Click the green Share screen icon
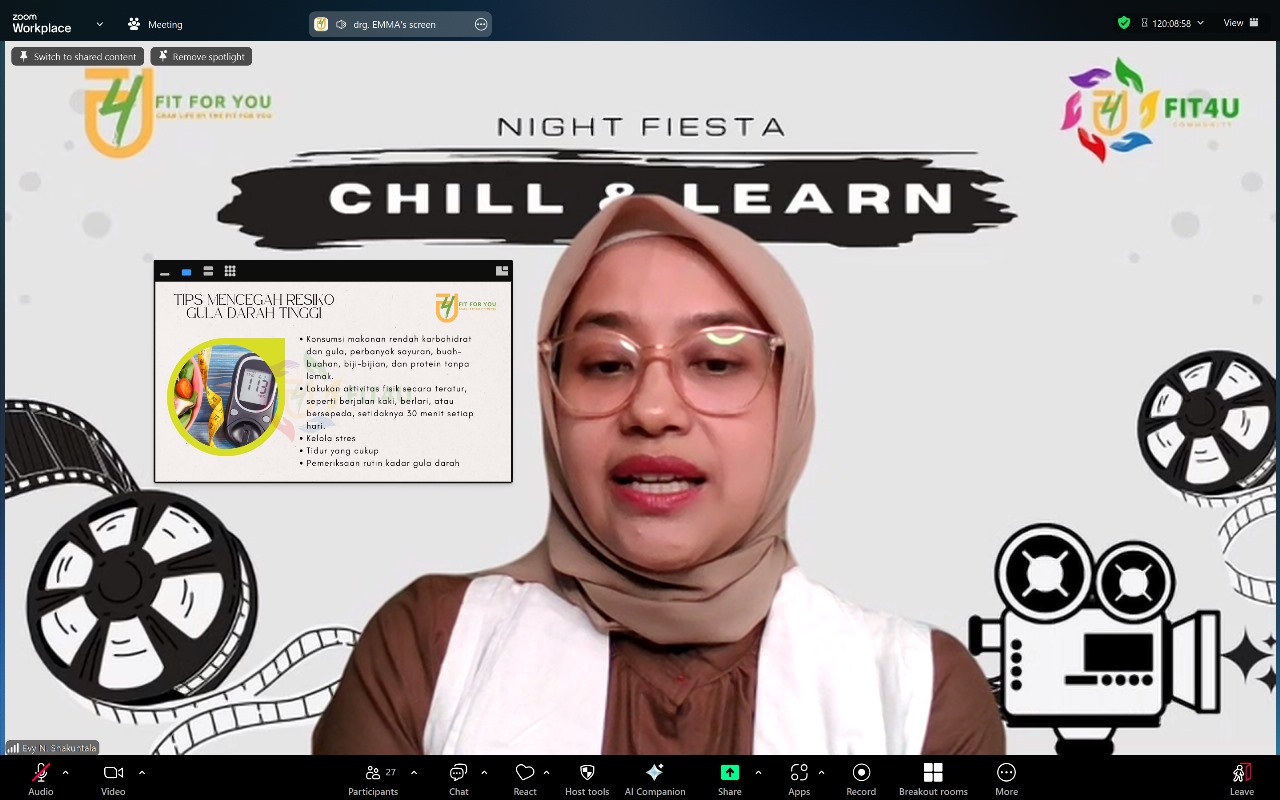This screenshot has height=800, width=1280. point(730,773)
